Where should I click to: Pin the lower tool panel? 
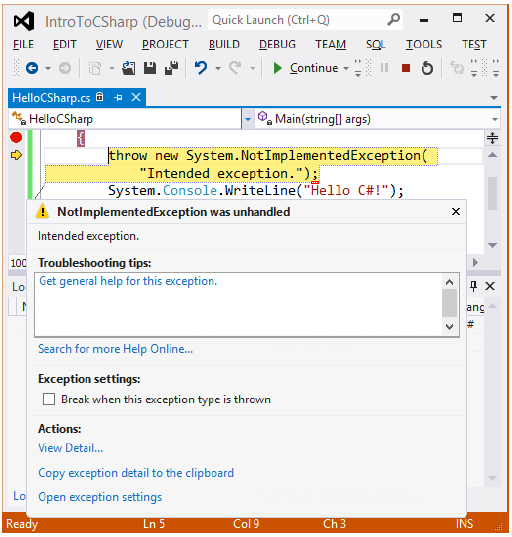pos(473,286)
